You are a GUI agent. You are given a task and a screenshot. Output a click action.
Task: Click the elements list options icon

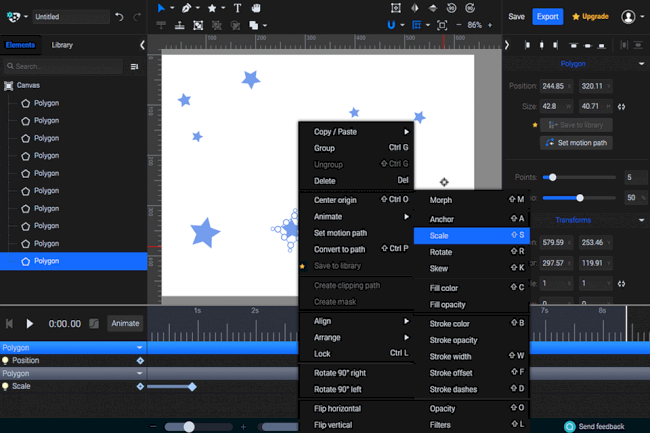[135, 67]
